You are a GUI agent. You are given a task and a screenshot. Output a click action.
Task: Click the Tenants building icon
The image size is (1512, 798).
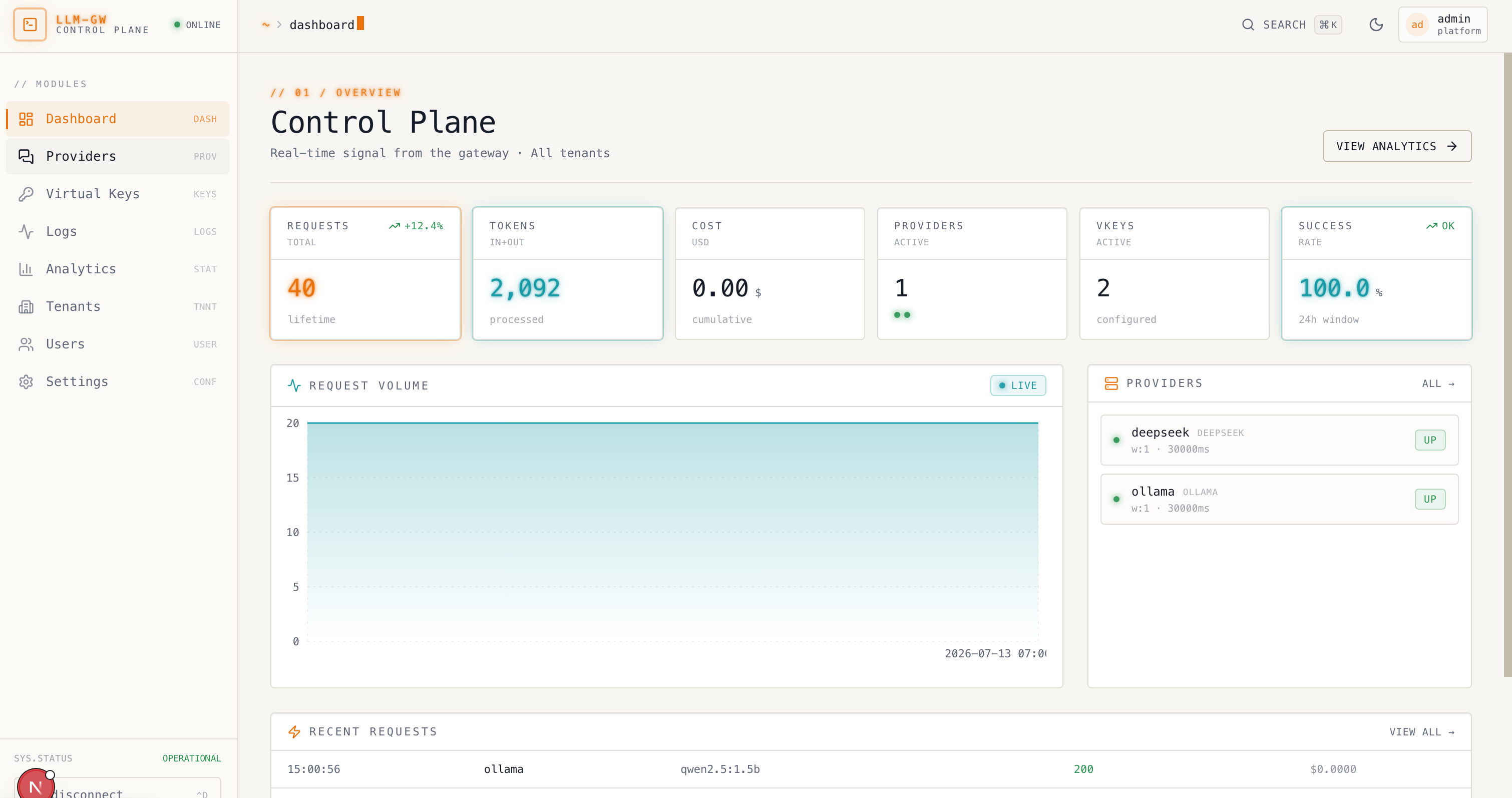click(26, 307)
